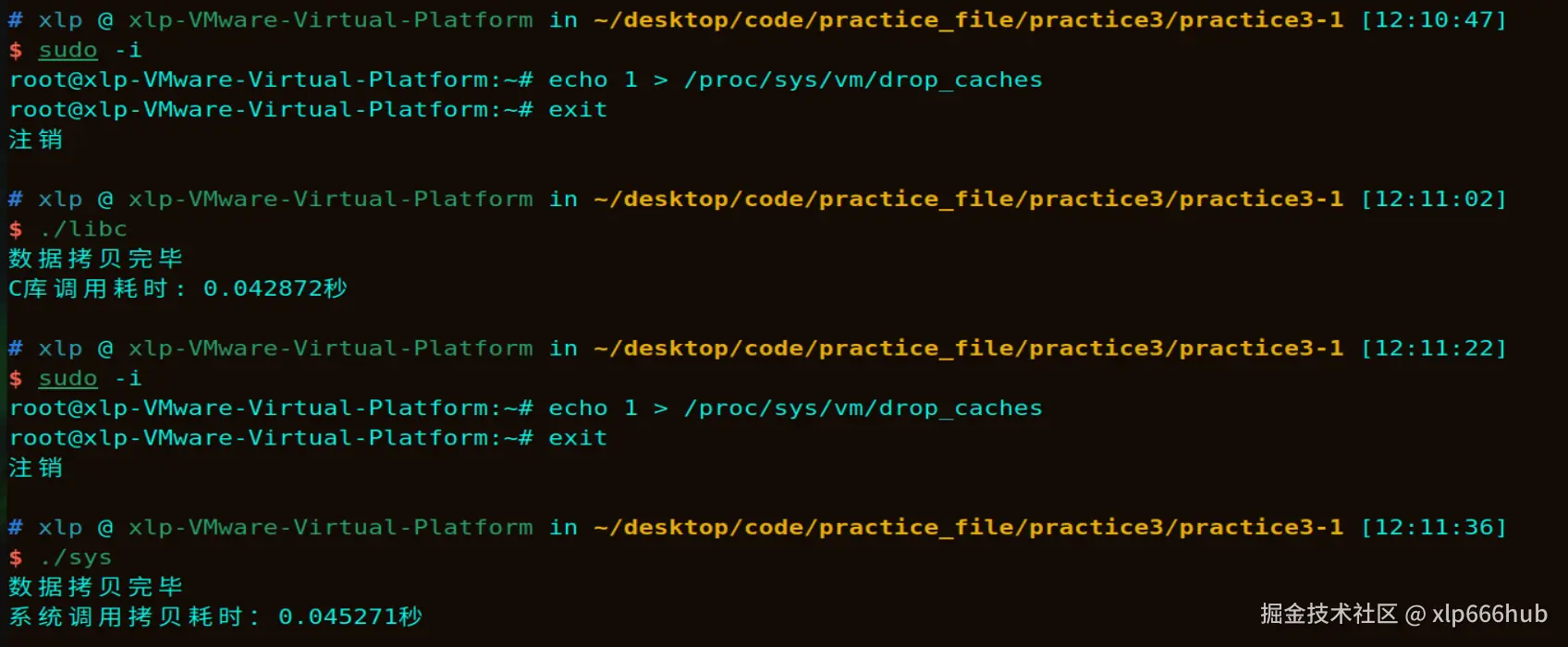The height and width of the screenshot is (647, 1568).
Task: Click the ./libc command text
Action: click(x=83, y=228)
